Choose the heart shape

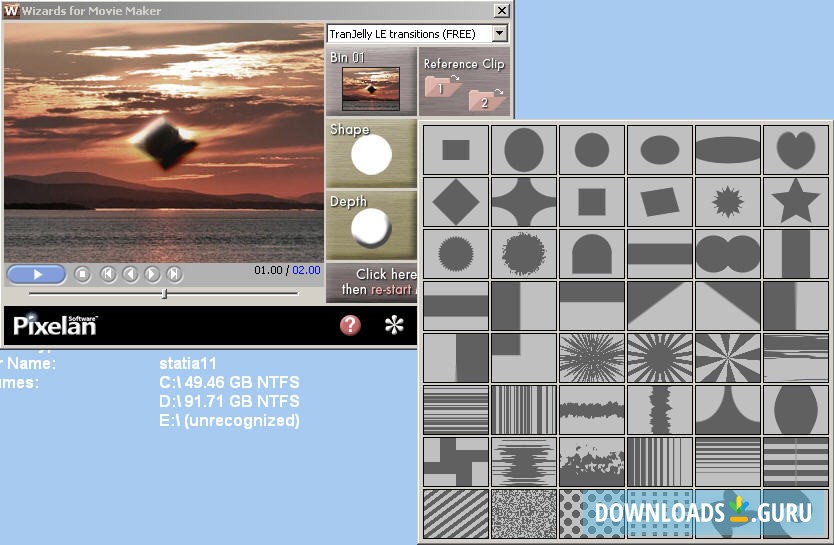796,150
